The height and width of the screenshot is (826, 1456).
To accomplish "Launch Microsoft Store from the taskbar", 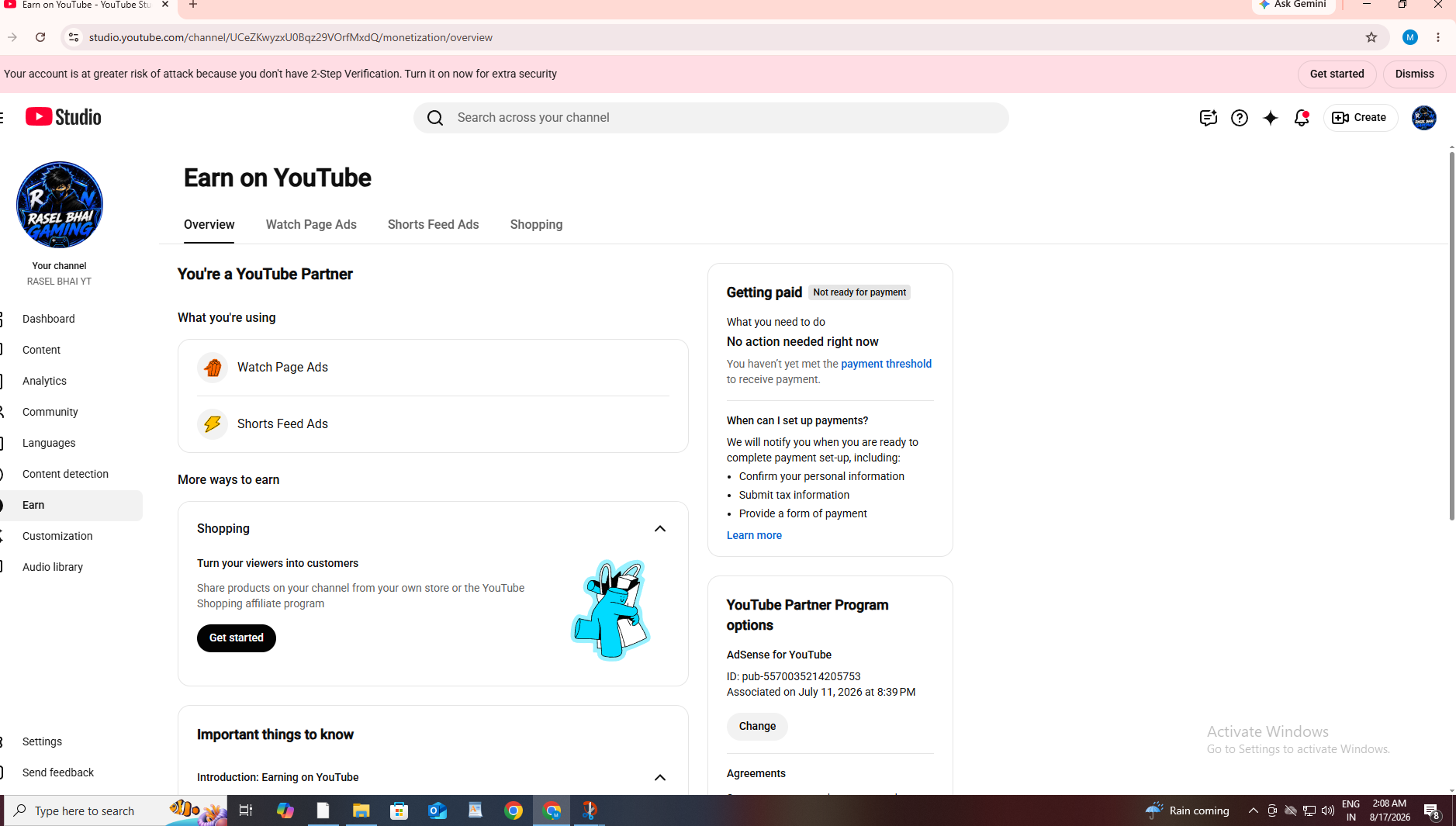I will pyautogui.click(x=399, y=810).
